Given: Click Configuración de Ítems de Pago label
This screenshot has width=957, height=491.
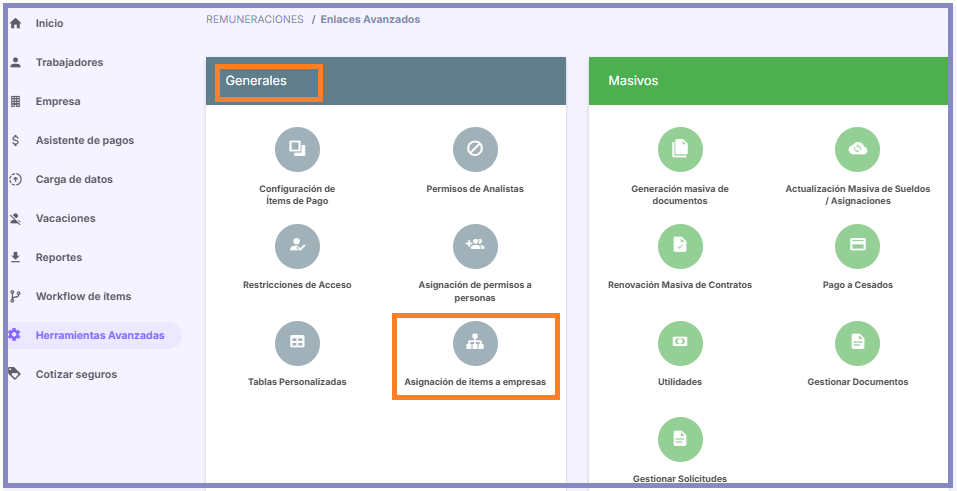Looking at the screenshot, I should 297,195.
